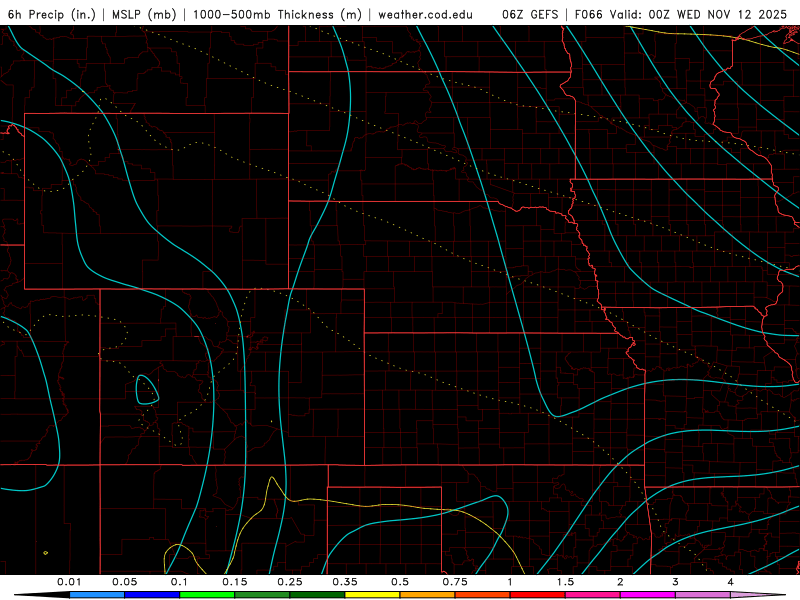Image resolution: width=800 pixels, height=600 pixels.
Task: Click the '1.5' legend value
Action: pos(565,582)
